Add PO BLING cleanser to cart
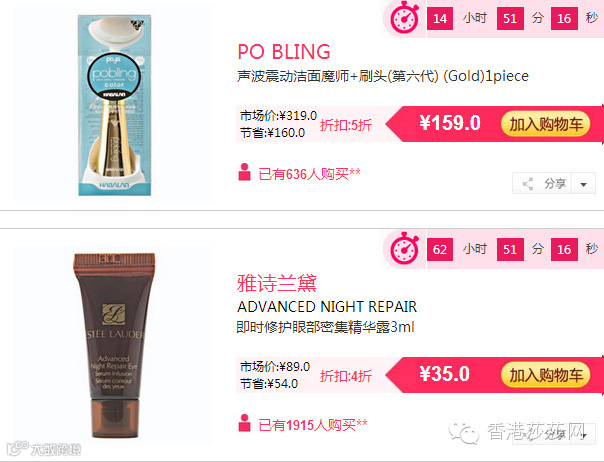Viewport: 604px width, 462px height. click(545, 124)
